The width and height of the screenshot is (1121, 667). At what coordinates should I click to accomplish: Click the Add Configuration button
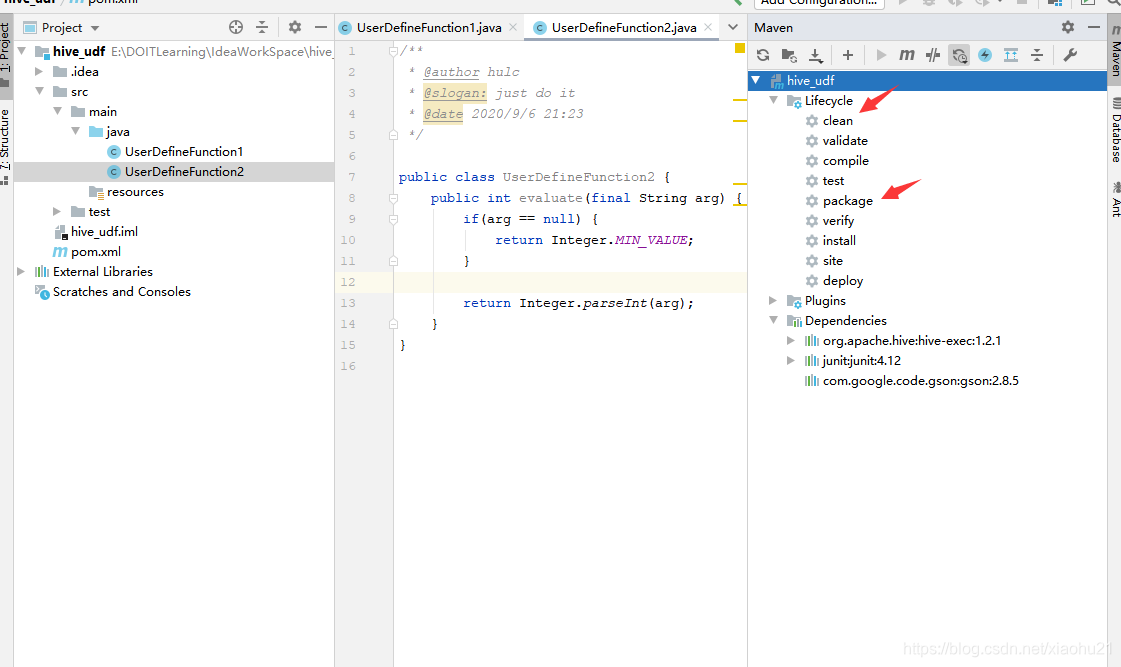[x=819, y=3]
